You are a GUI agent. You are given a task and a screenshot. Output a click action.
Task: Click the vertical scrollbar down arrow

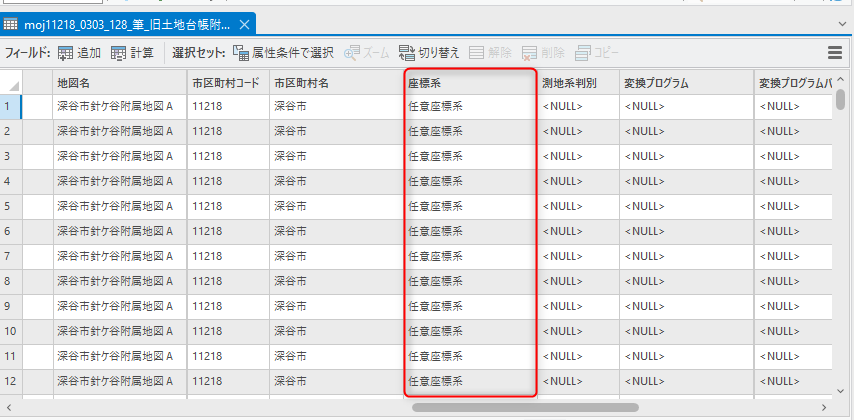click(841, 391)
